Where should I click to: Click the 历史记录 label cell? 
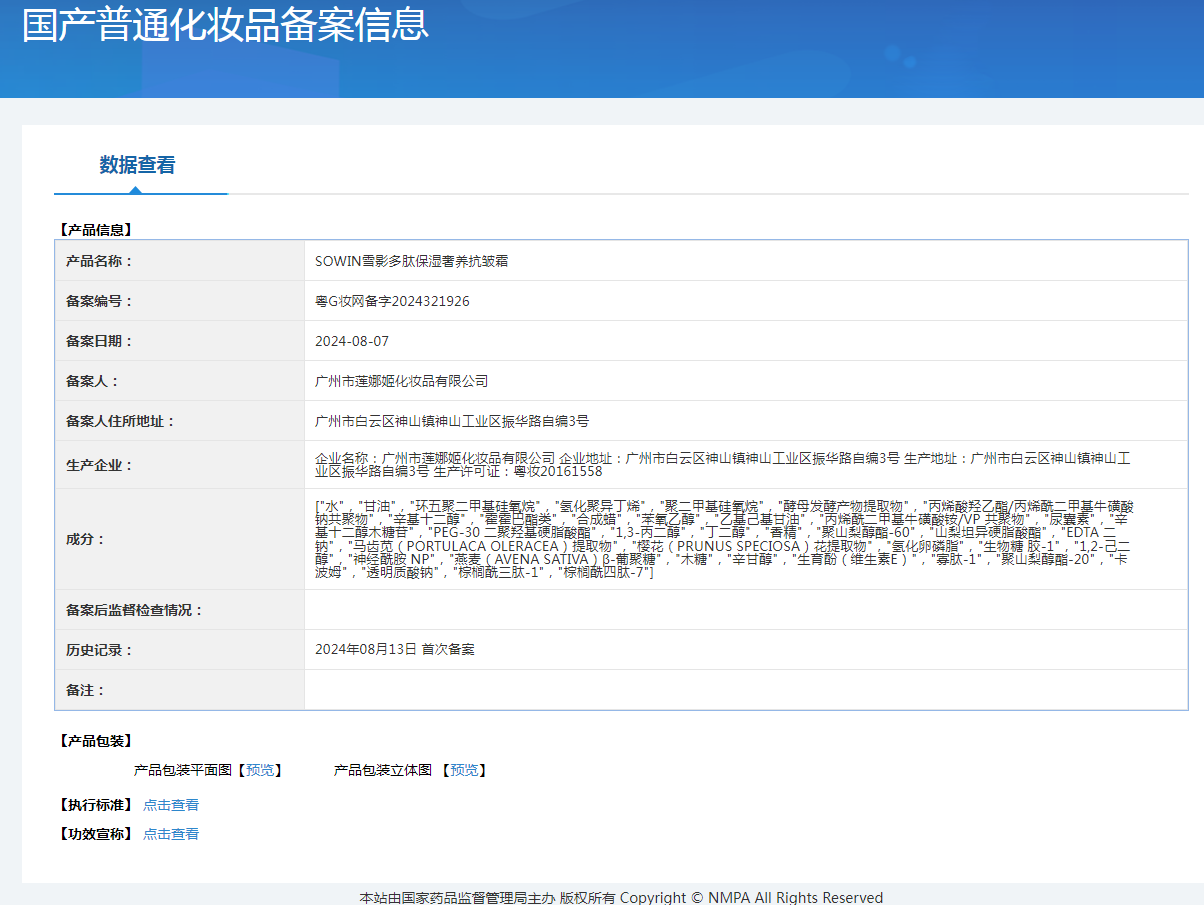tap(180, 650)
